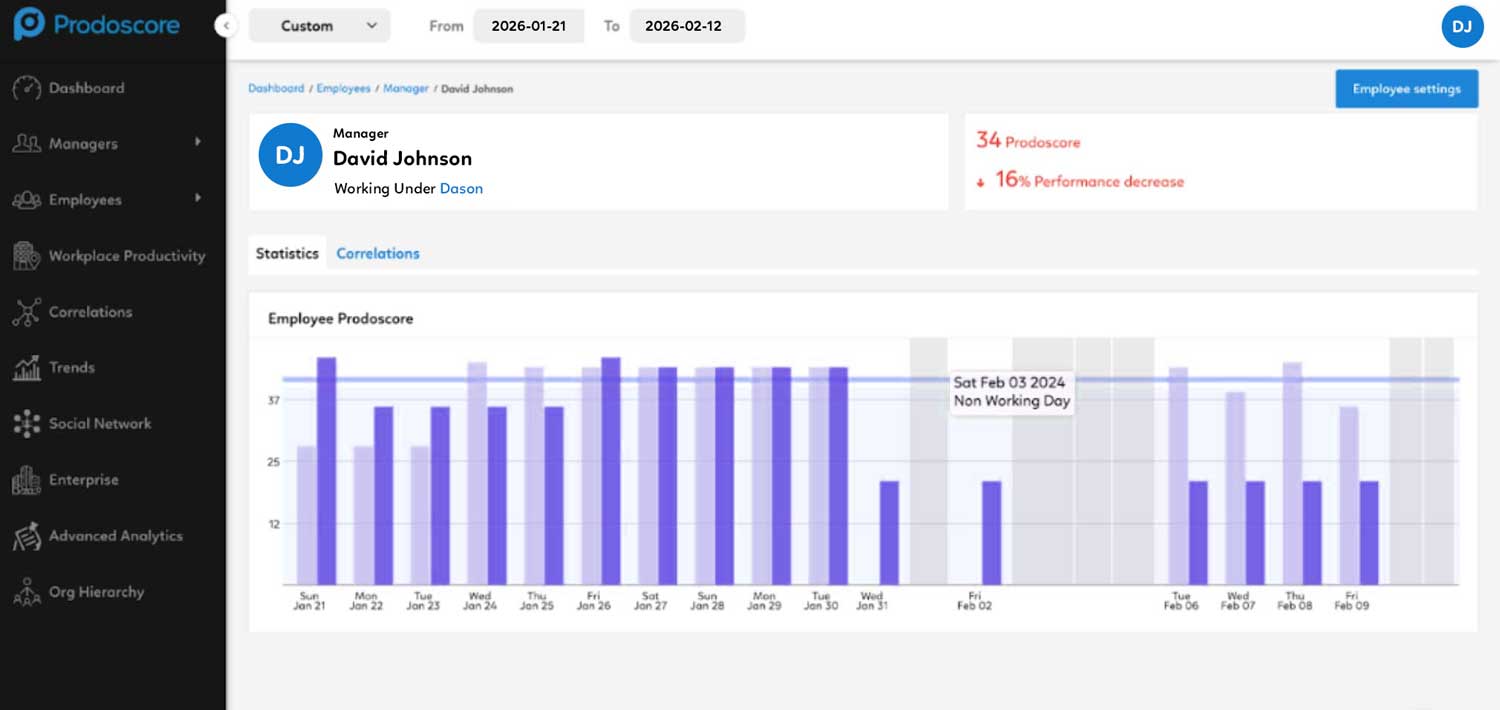The width and height of the screenshot is (1500, 710).
Task: Click the Correlations node icon in sidebar
Action: (x=27, y=312)
